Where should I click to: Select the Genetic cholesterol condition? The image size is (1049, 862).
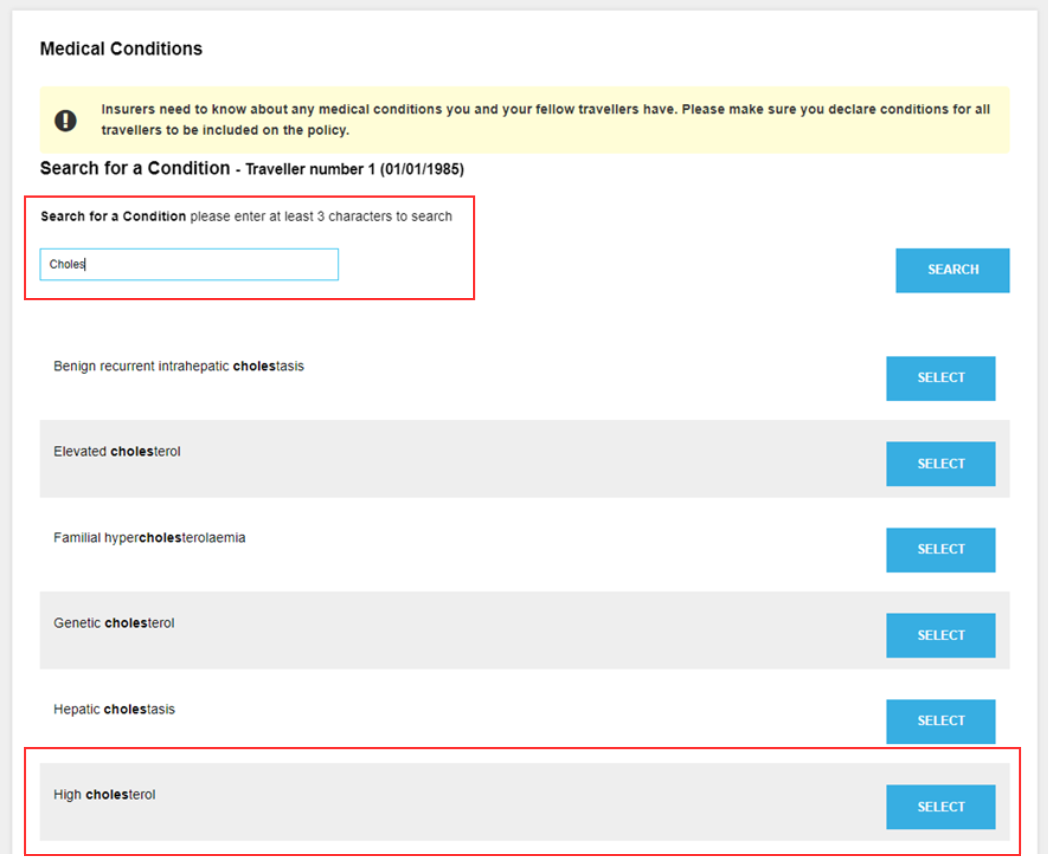[941, 635]
